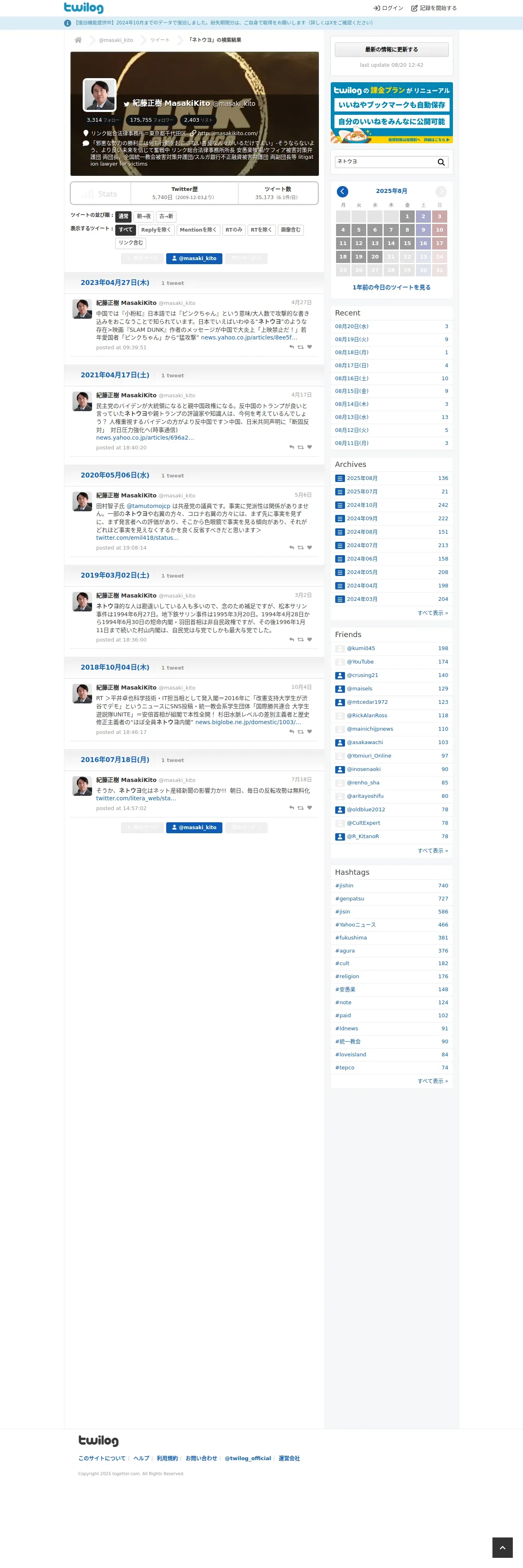Click retweet icon on 4月27日 tweet
Screen dimensions: 523x1568
click(x=300, y=347)
